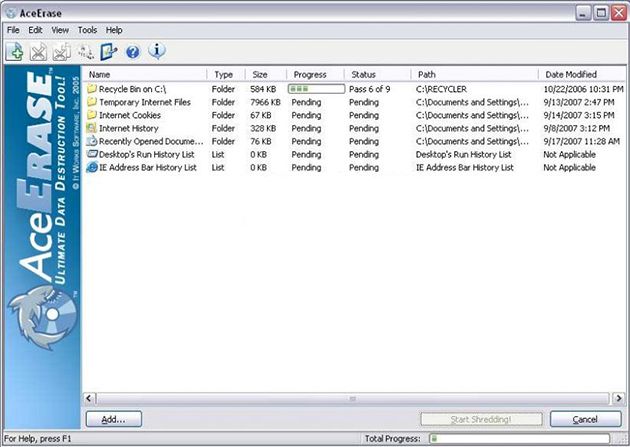Click the 9/17/2007 11:28 AM date cell
This screenshot has width=630, height=447.
pyautogui.click(x=581, y=141)
